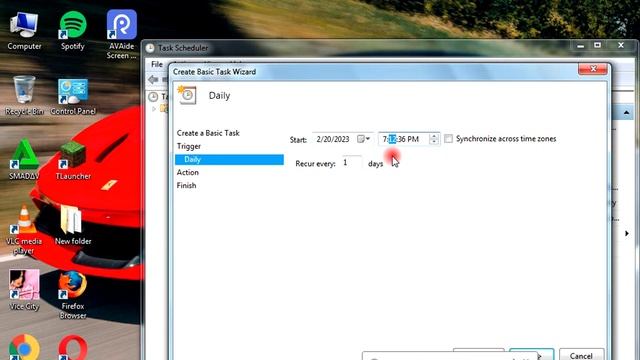Select the Task Scheduler clock tree node
This screenshot has width=640, height=360.
pyautogui.click(x=153, y=97)
